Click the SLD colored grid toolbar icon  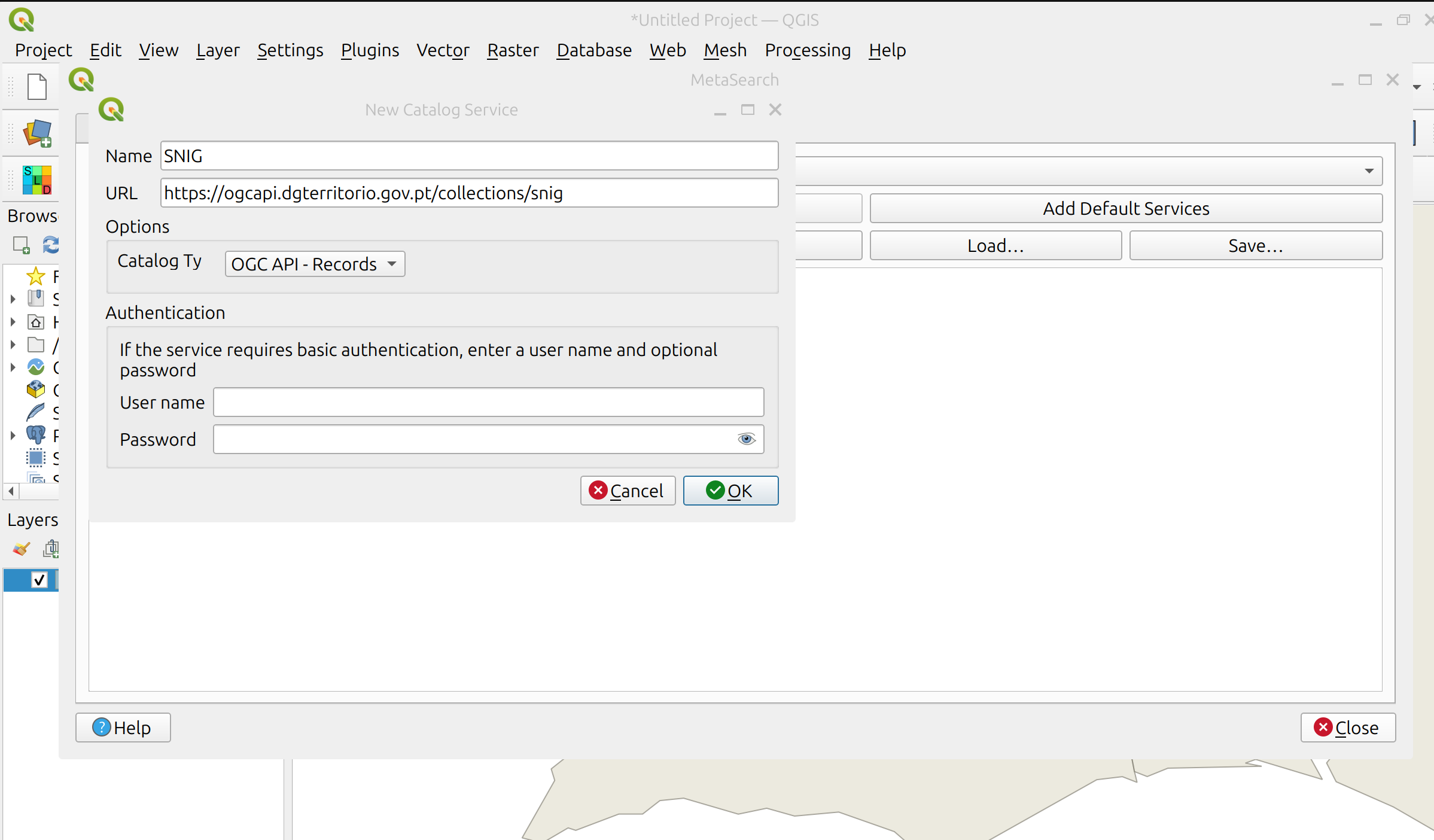(37, 180)
